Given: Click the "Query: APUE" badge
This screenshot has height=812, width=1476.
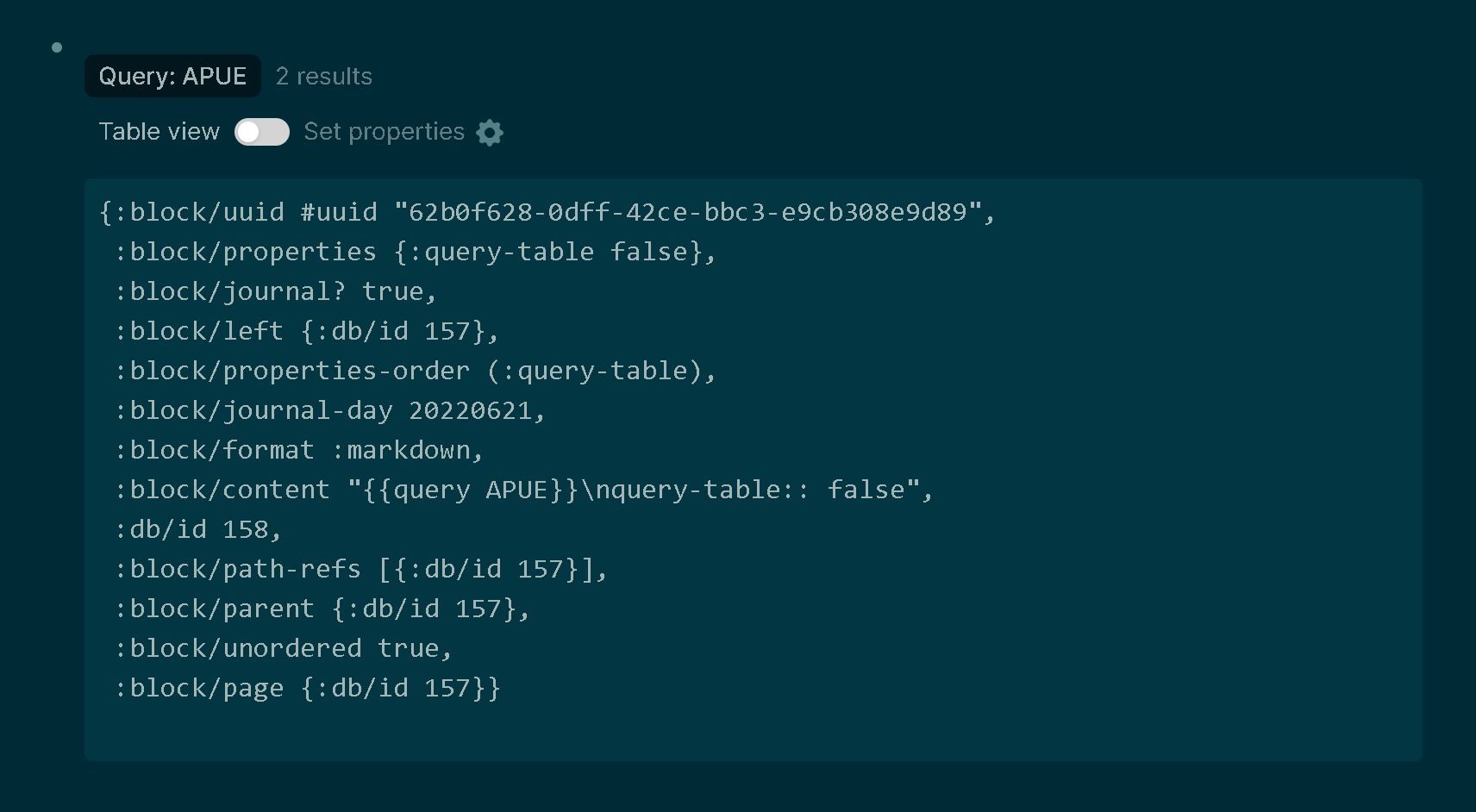Looking at the screenshot, I should coord(172,76).
